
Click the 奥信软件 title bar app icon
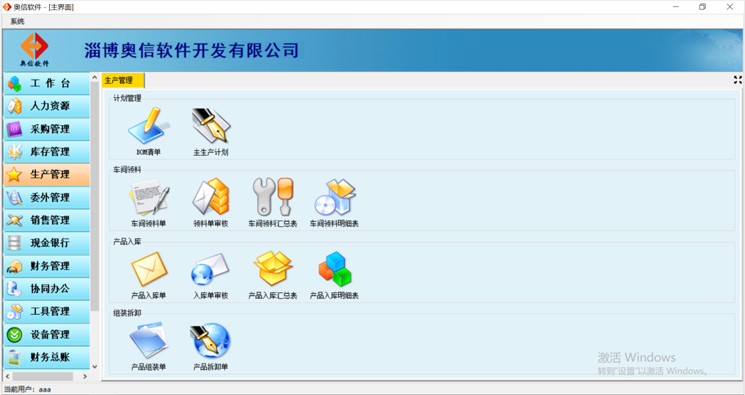(x=7, y=7)
